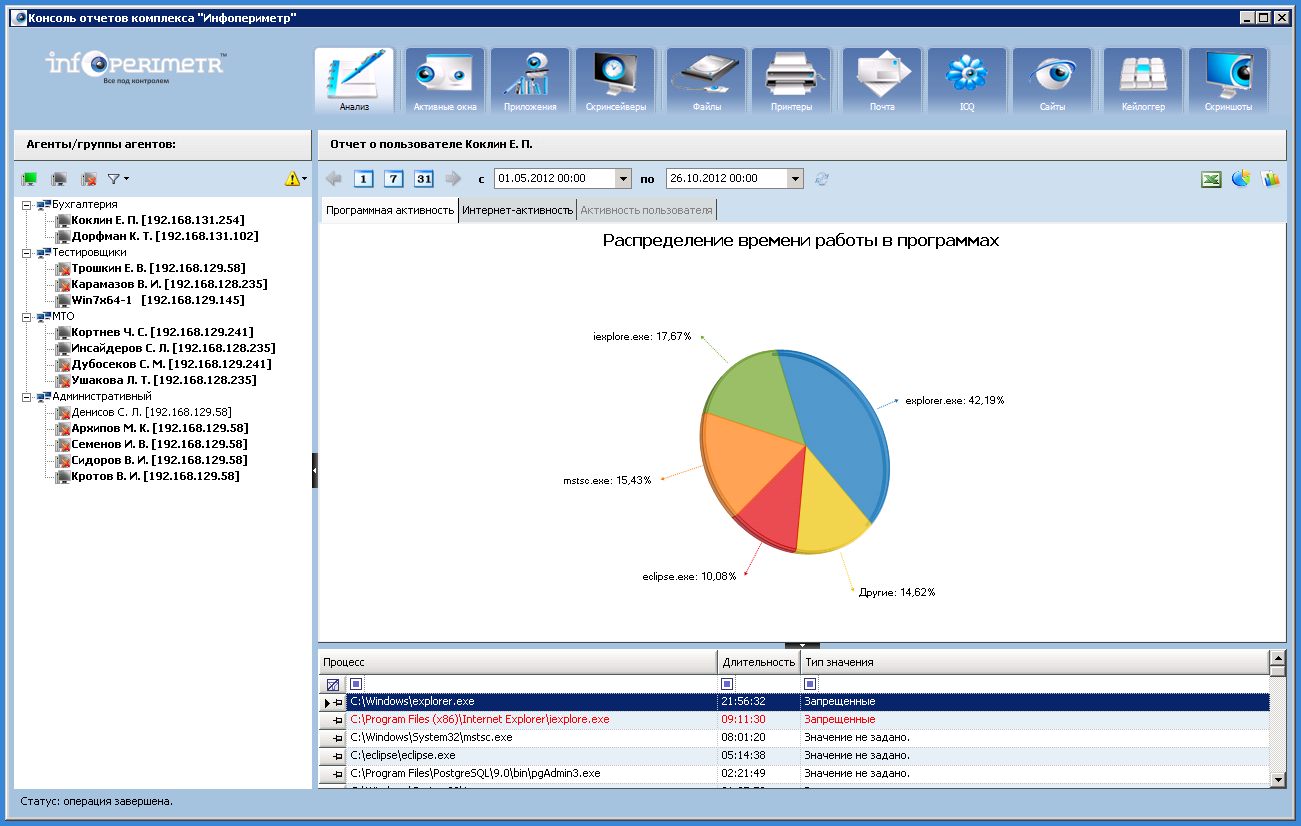Collapse the Бухгалтерия tree group
This screenshot has width=1301, height=826.
pos(27,205)
